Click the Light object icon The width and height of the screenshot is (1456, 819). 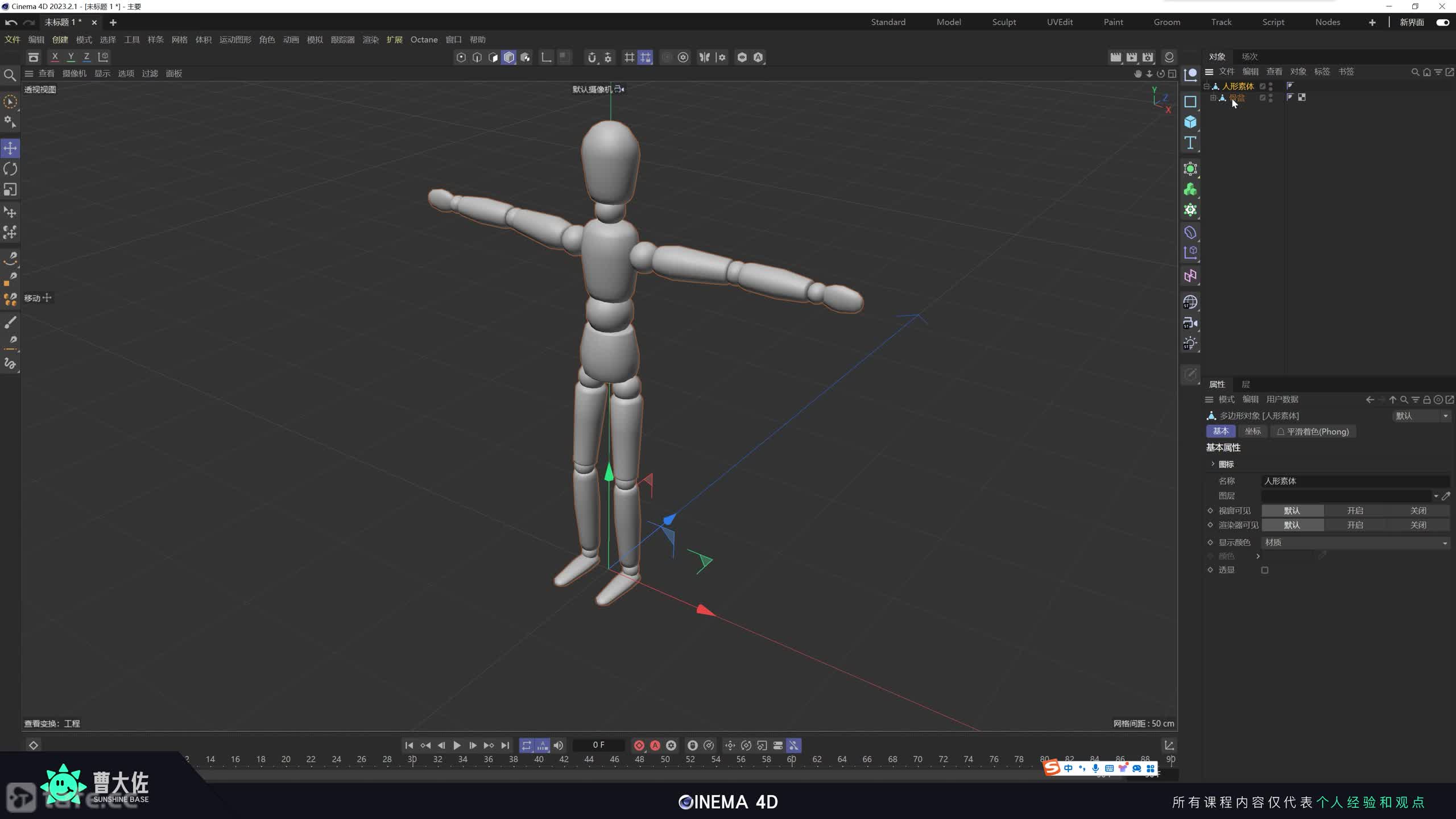point(1190,344)
